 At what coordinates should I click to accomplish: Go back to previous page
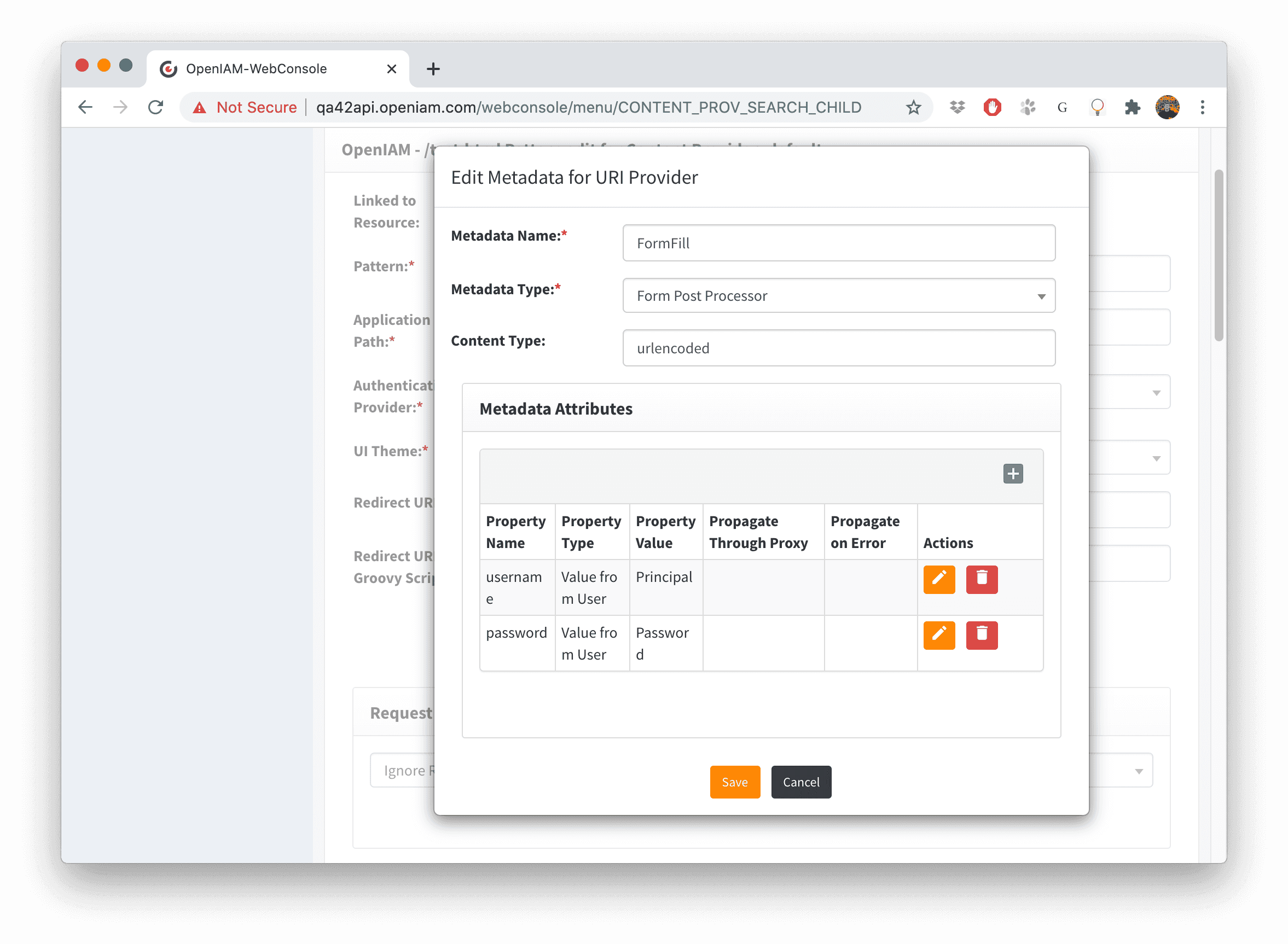pos(85,107)
